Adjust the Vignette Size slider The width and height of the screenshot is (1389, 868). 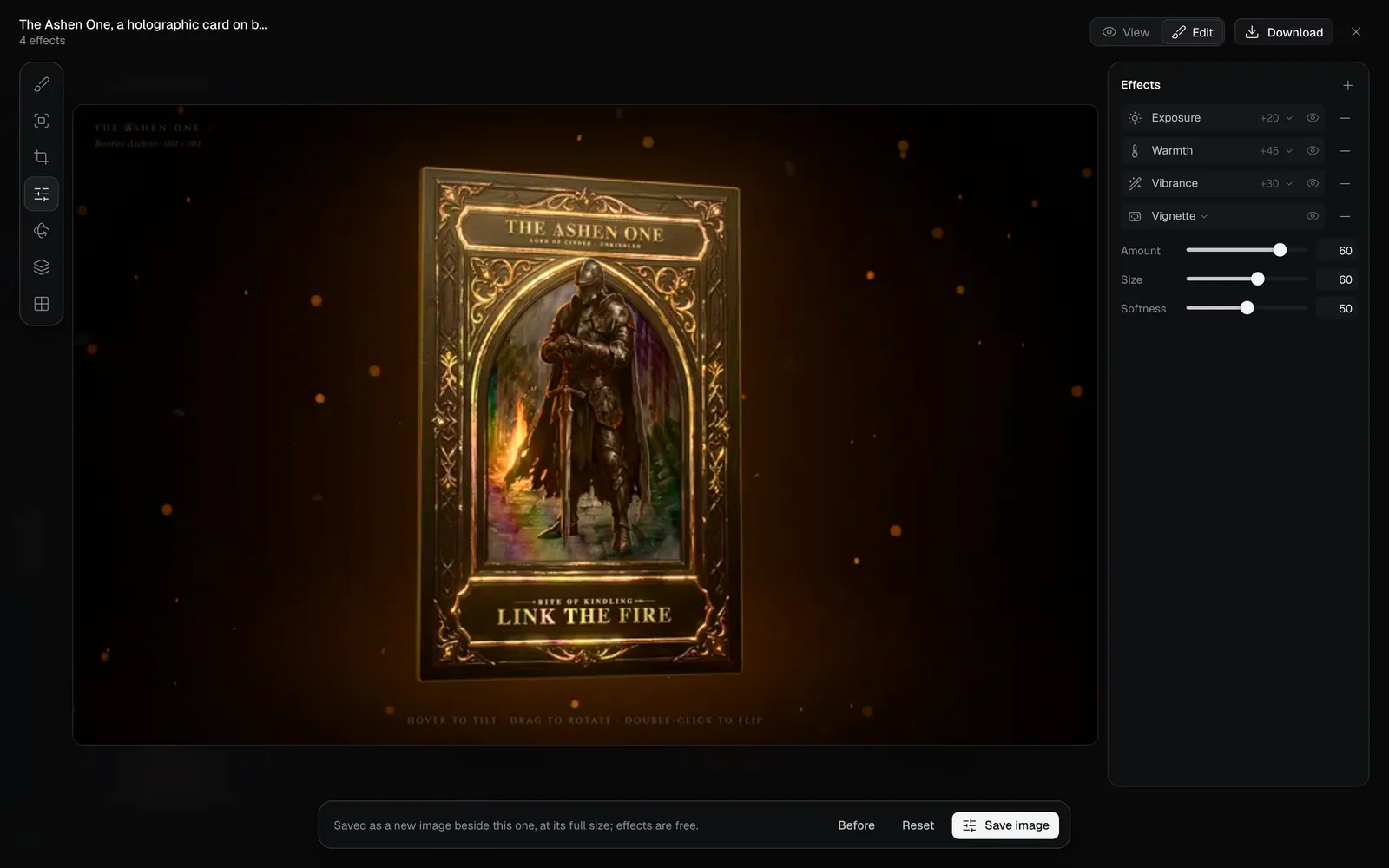pos(1247,279)
